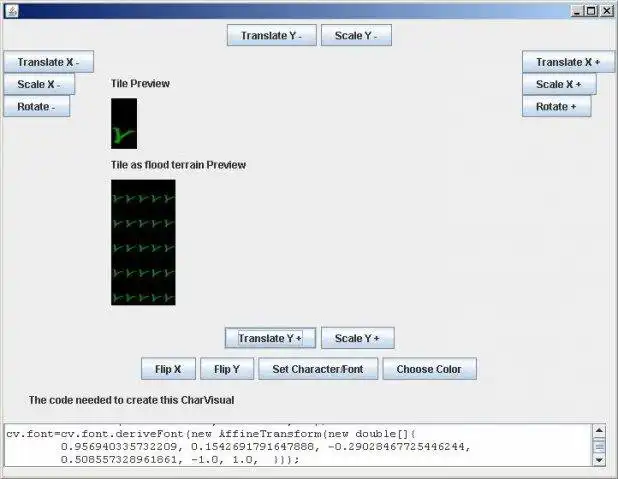
Task: Click inside the generated code text area
Action: coord(298,445)
